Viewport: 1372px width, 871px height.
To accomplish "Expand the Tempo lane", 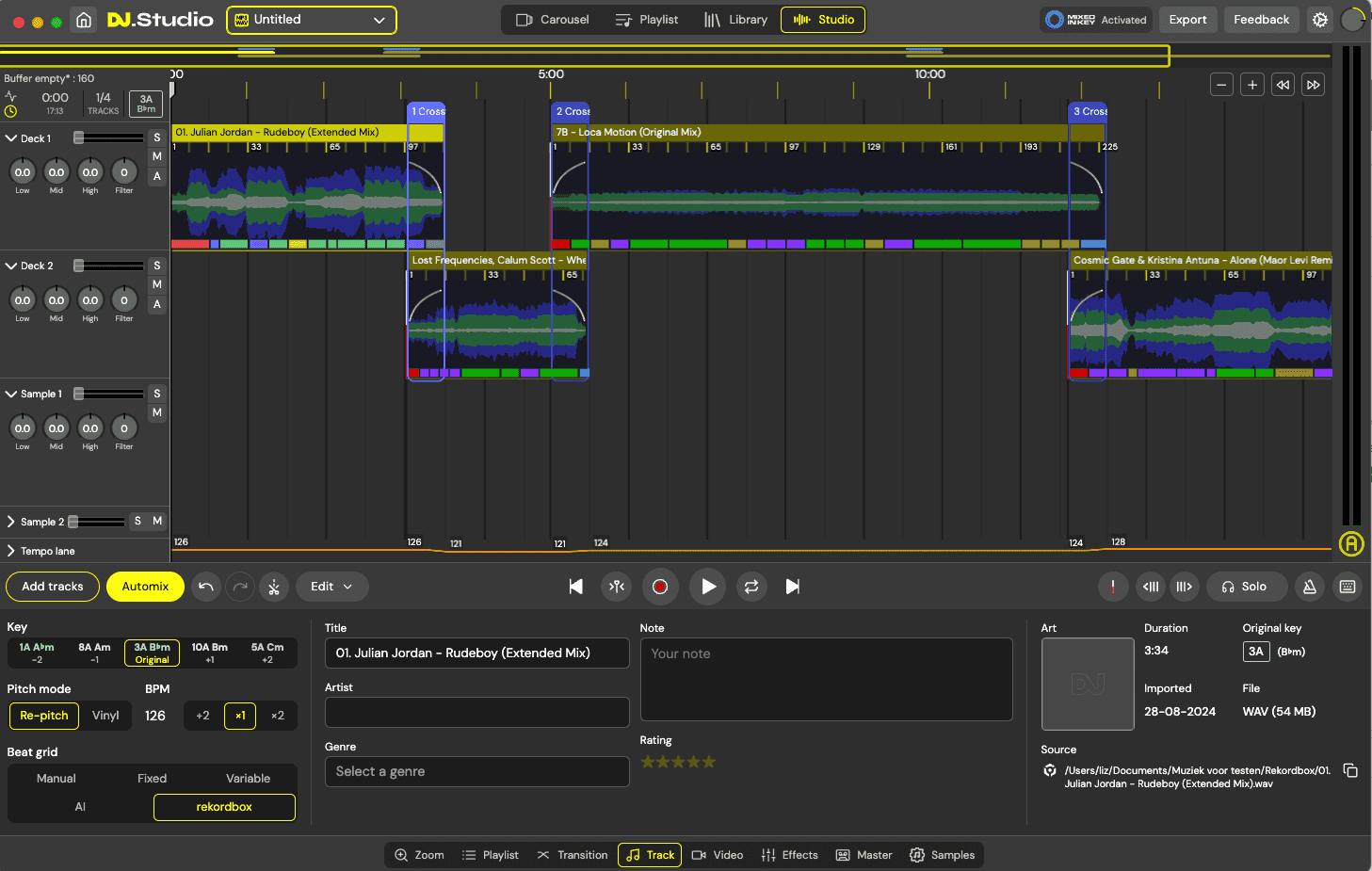I will tap(11, 550).
